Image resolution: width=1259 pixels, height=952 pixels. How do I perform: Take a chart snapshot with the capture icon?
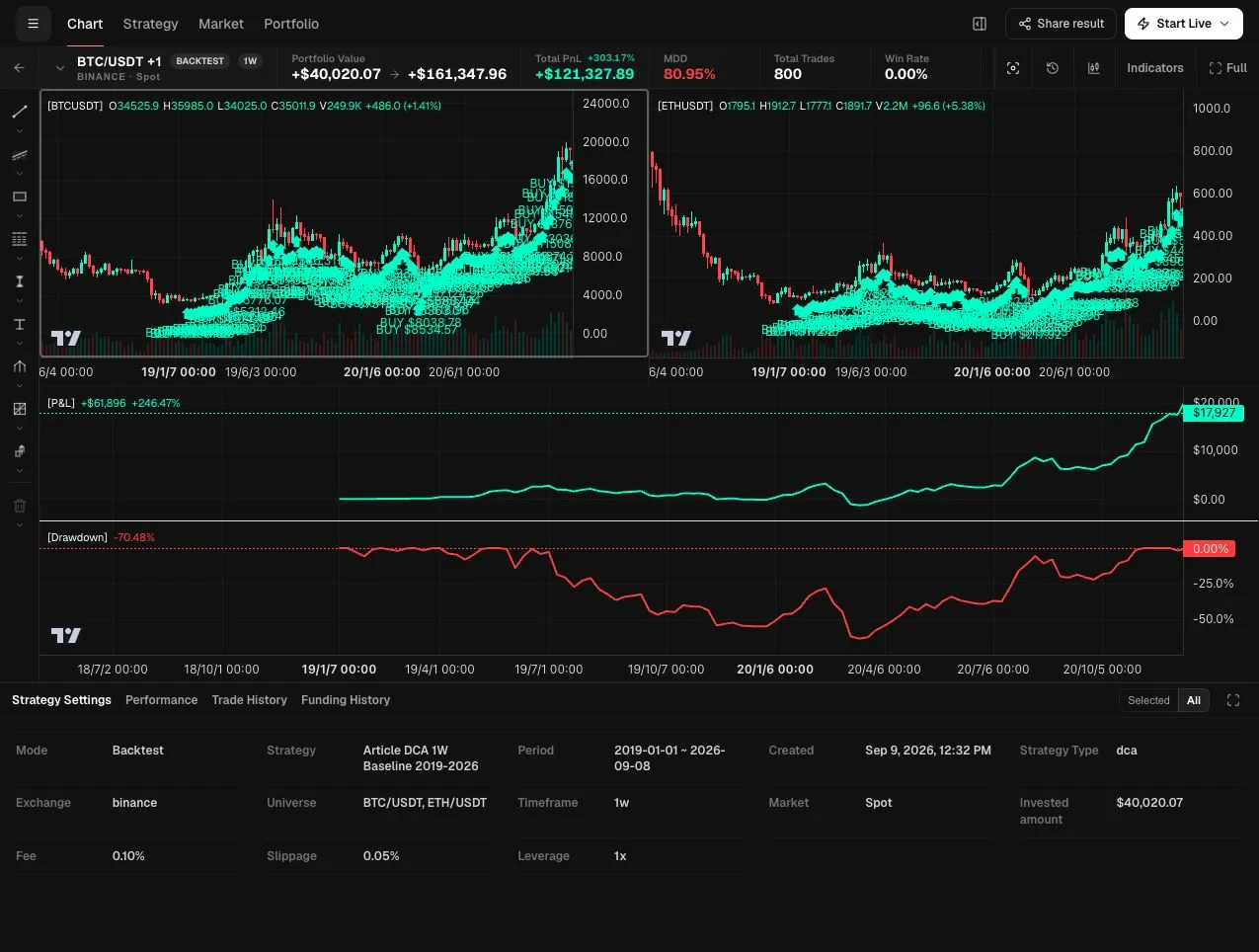tap(1013, 68)
